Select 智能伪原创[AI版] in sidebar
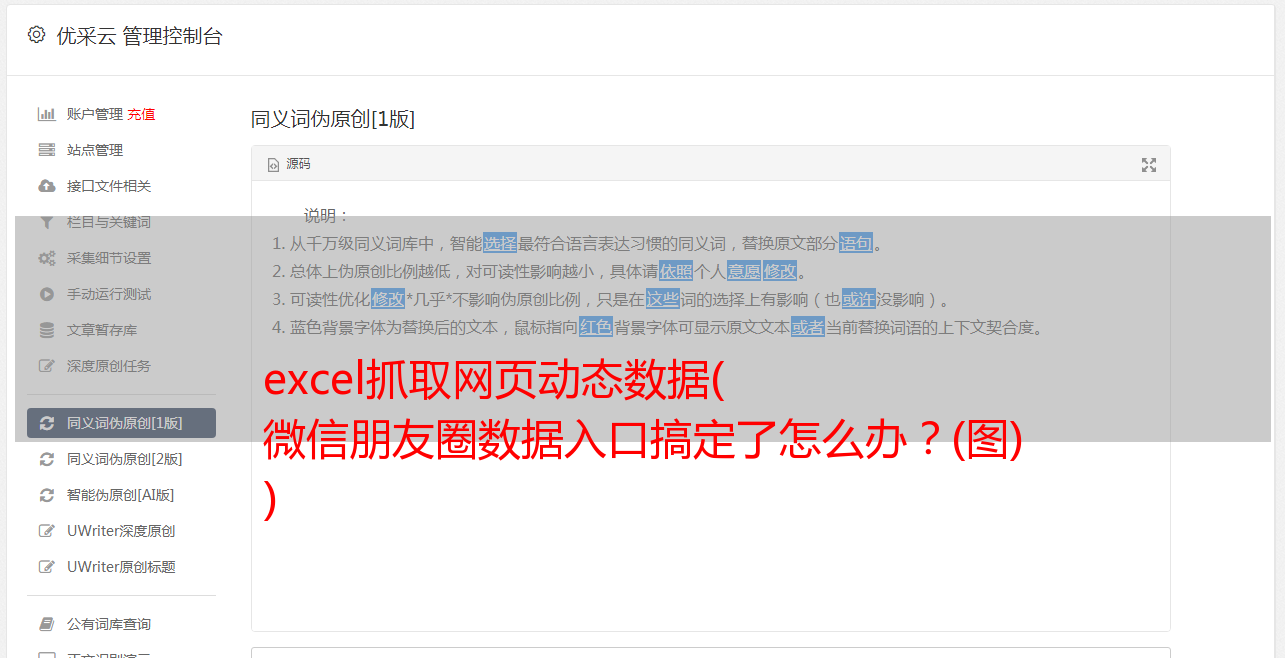Screen dimensions: 1285x658 [122, 495]
